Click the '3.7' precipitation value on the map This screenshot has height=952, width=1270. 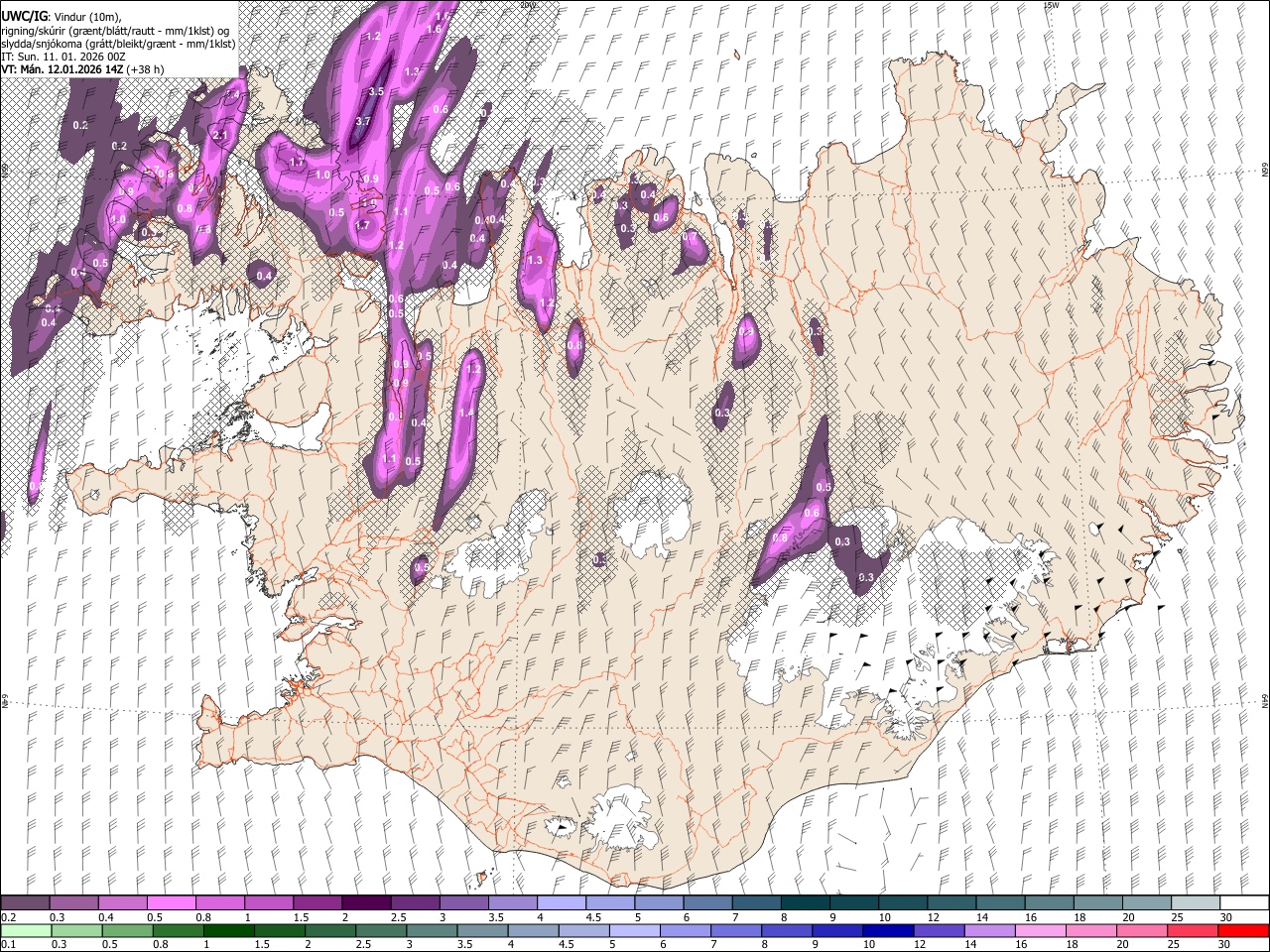[x=363, y=121]
